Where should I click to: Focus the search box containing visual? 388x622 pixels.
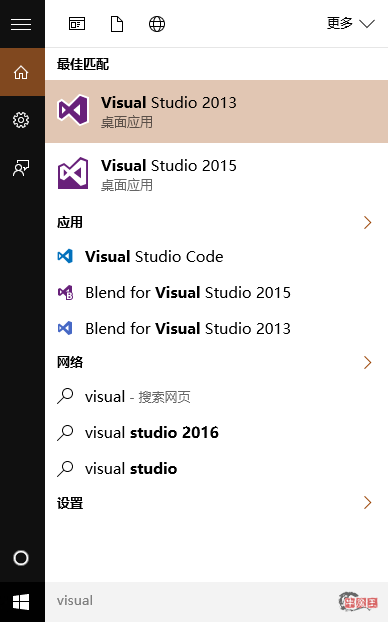coord(217,602)
